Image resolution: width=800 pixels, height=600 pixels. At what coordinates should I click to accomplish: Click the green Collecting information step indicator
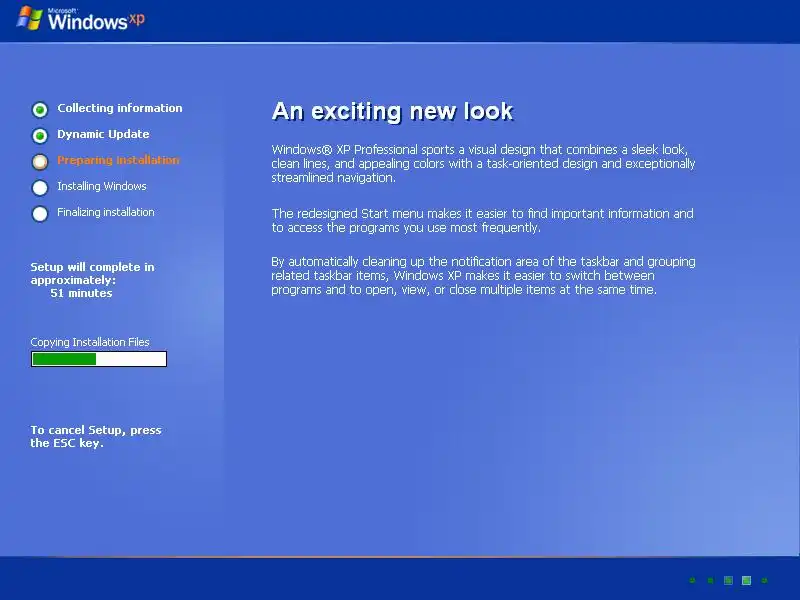40,109
